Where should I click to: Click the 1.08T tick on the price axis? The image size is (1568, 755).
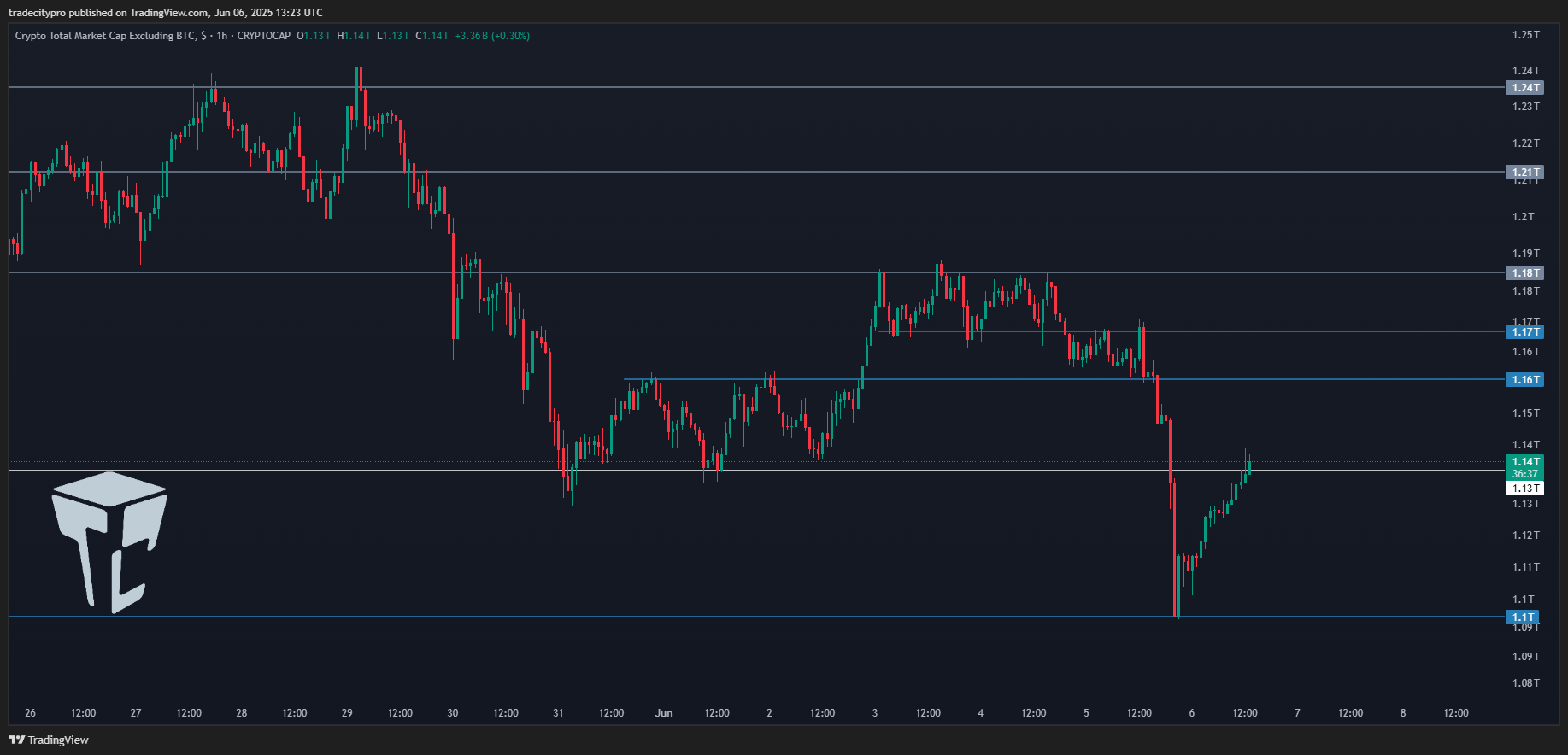(1525, 683)
